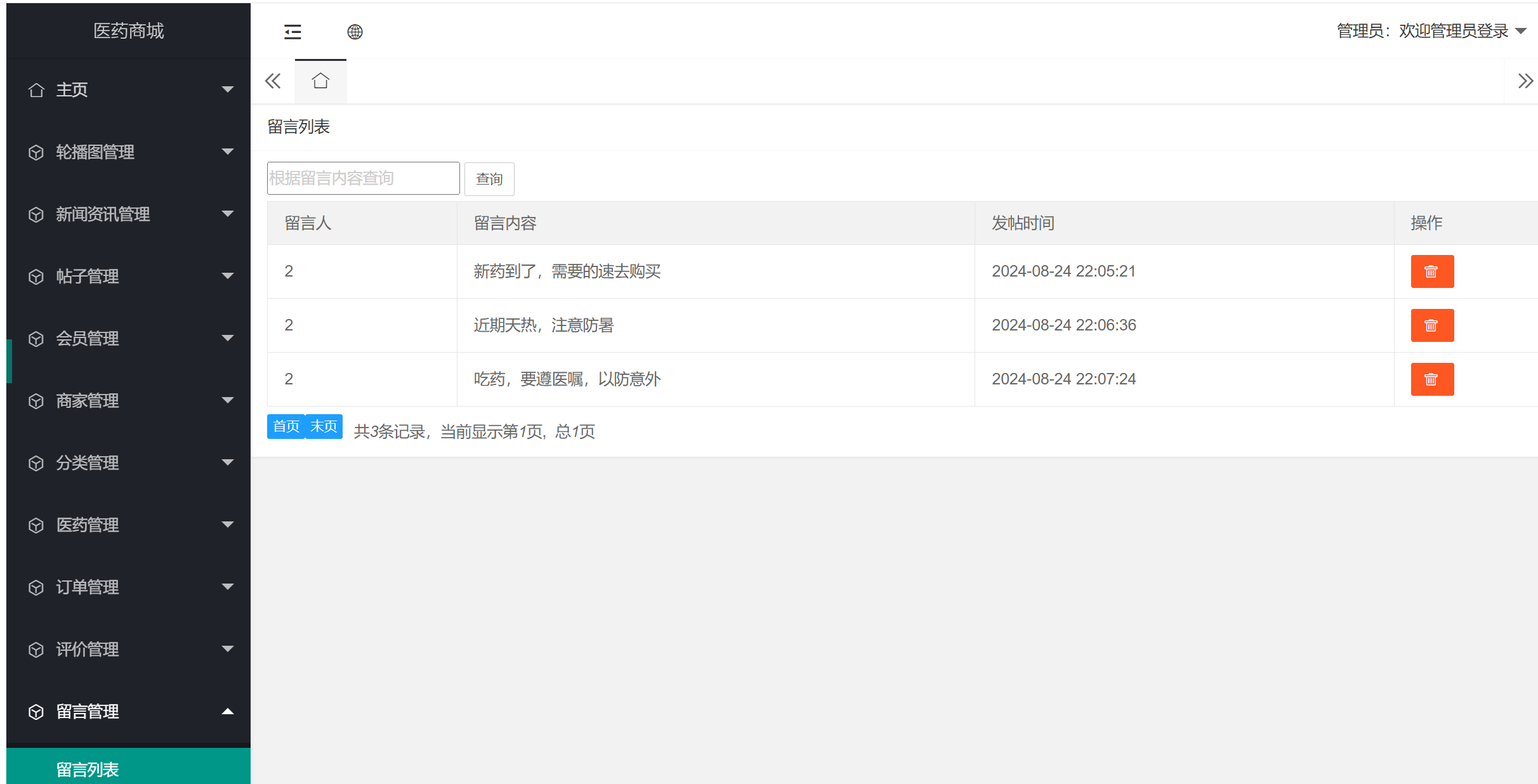
Task: Click the globe language icon
Action: click(x=355, y=32)
